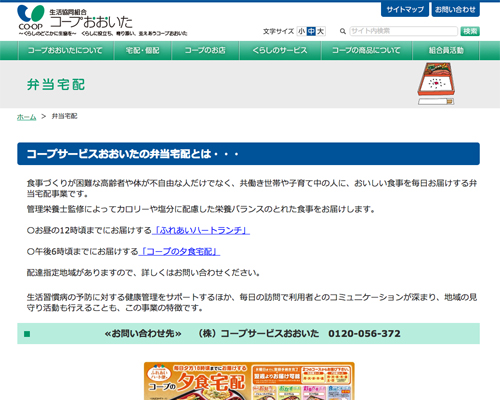Go to ホーム breadcrumb link

pyautogui.click(x=26, y=117)
